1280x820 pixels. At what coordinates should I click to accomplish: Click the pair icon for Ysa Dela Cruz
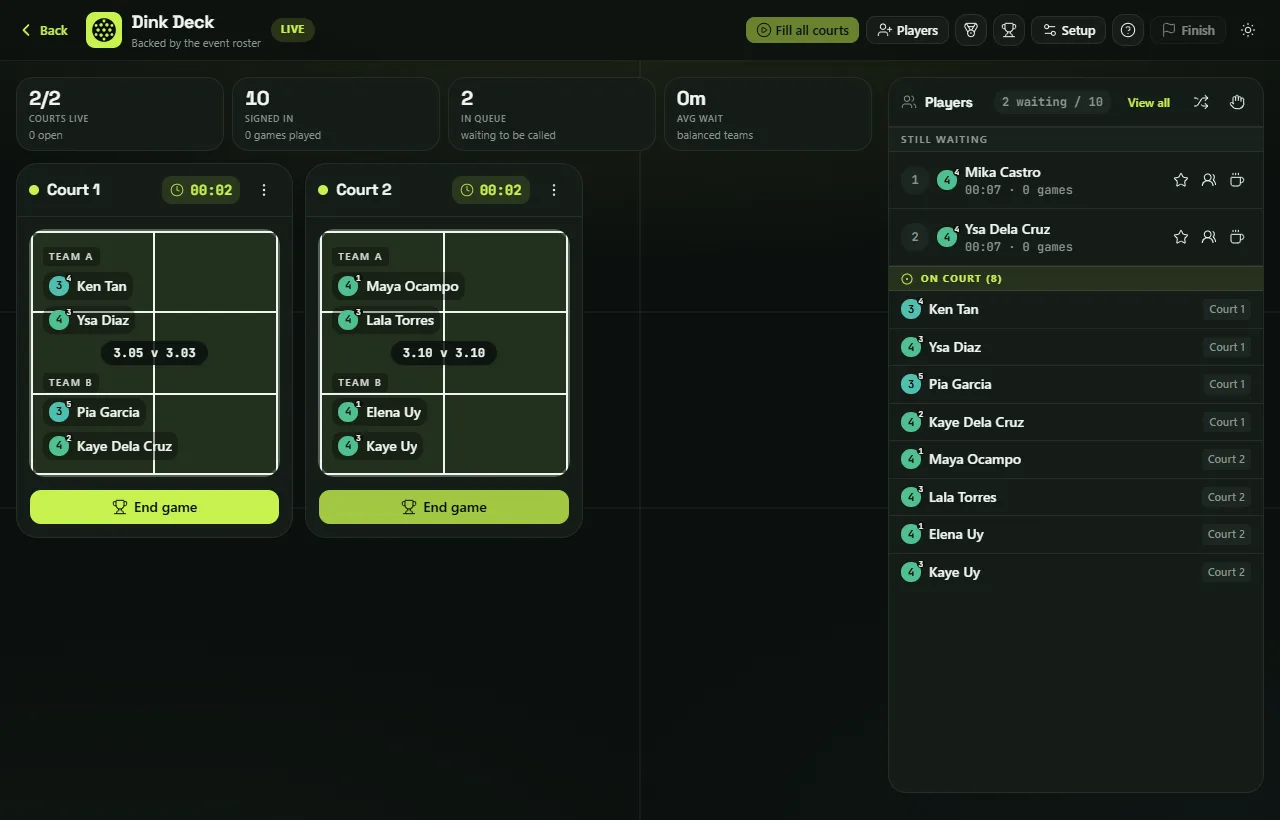pyautogui.click(x=1209, y=237)
